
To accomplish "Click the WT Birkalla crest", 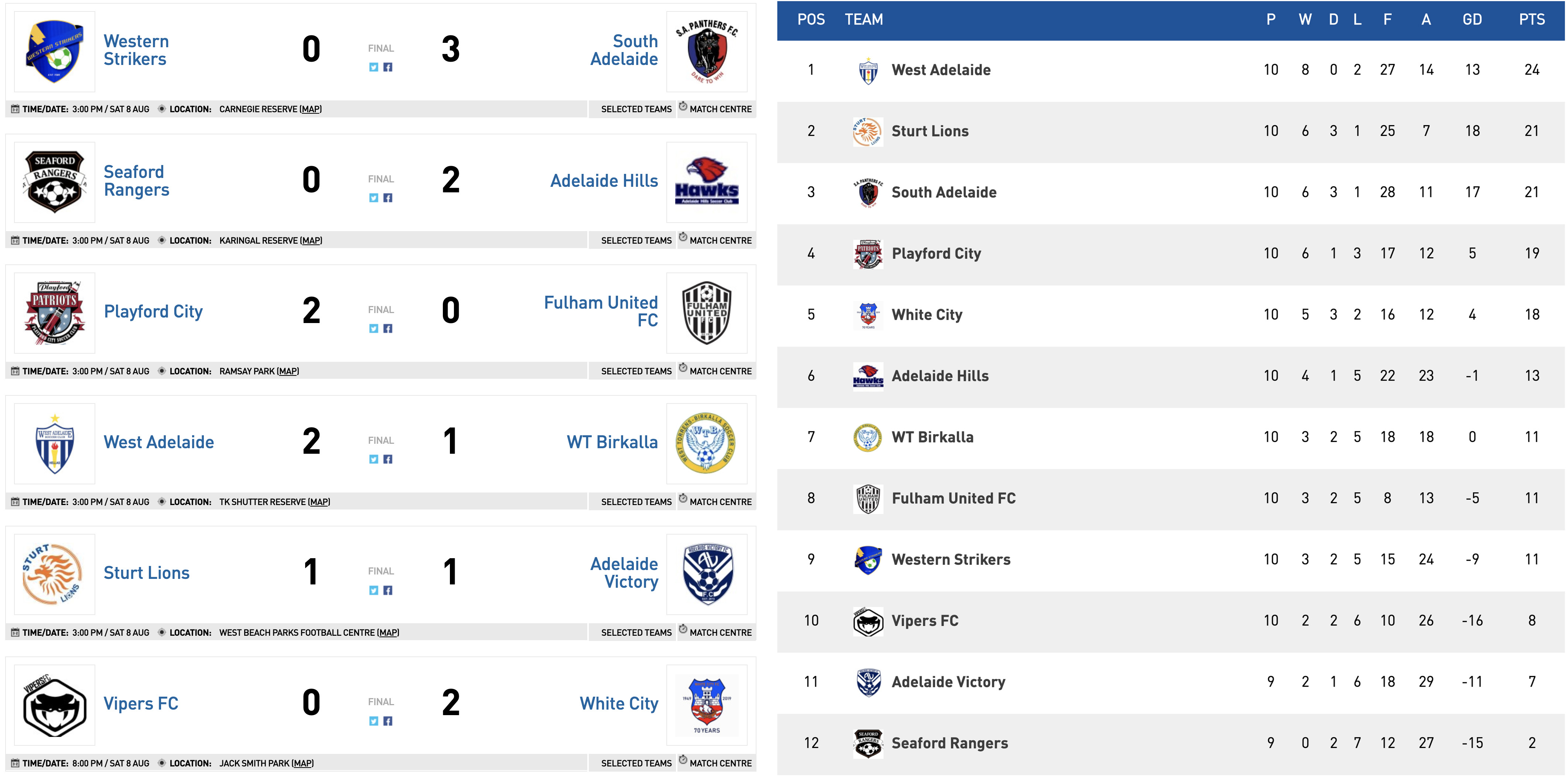I will [x=707, y=442].
